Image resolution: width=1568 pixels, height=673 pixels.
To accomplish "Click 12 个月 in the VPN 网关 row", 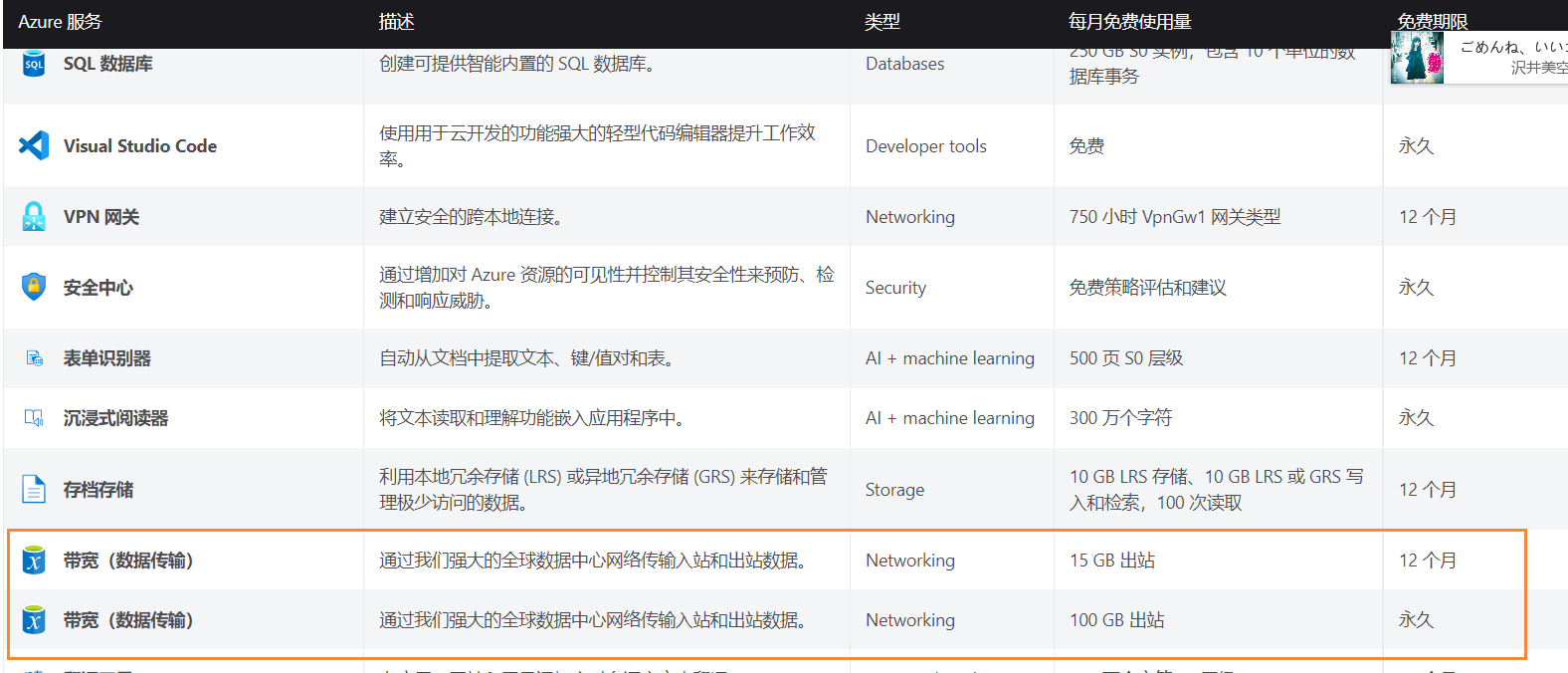I will (x=1428, y=217).
